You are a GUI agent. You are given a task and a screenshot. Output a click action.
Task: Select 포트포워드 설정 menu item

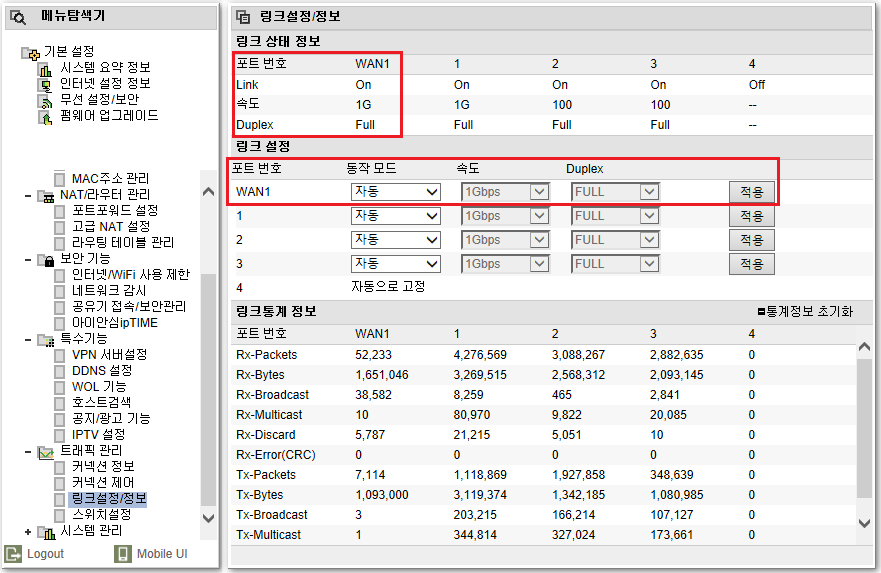115,211
